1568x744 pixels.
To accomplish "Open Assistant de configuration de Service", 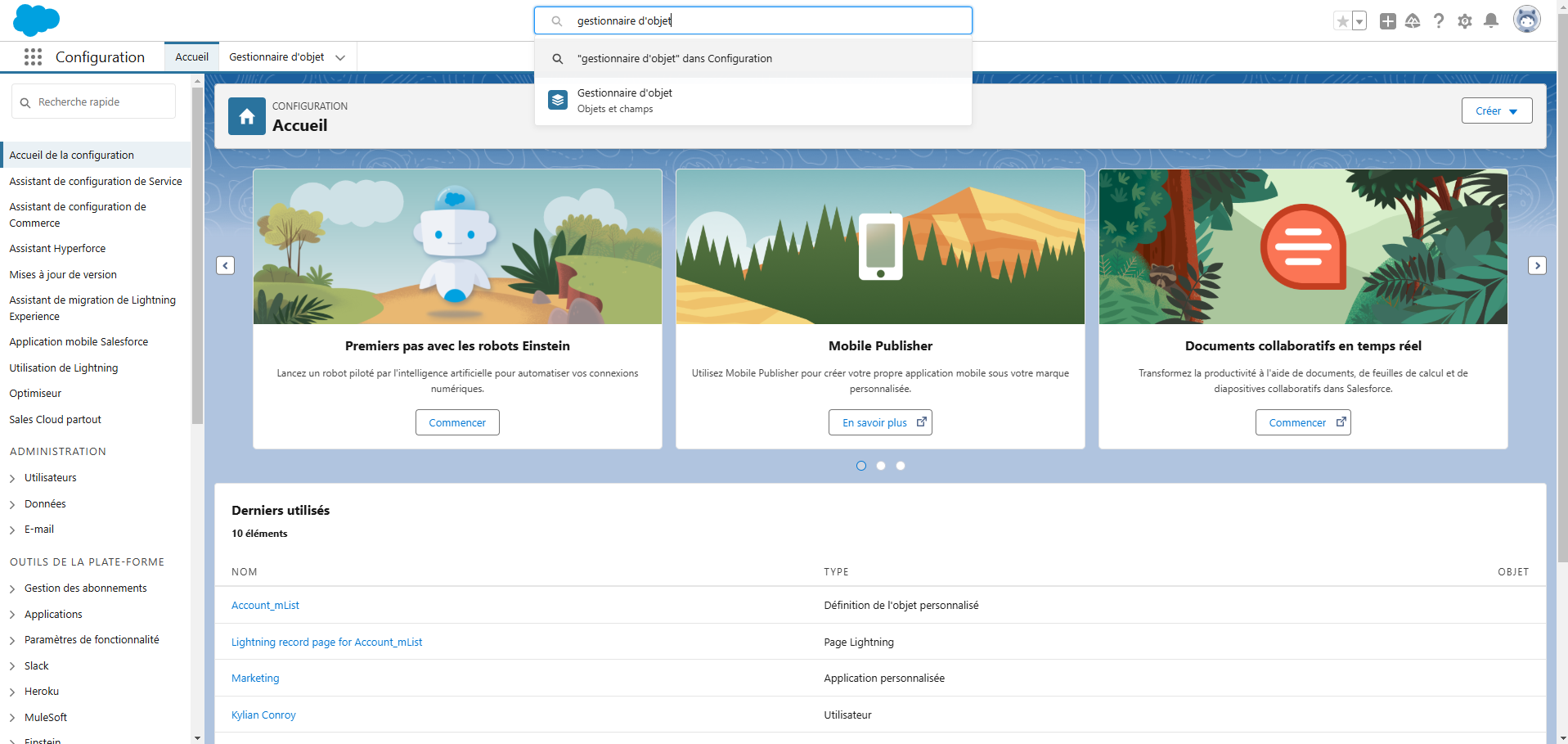I will (x=96, y=181).
